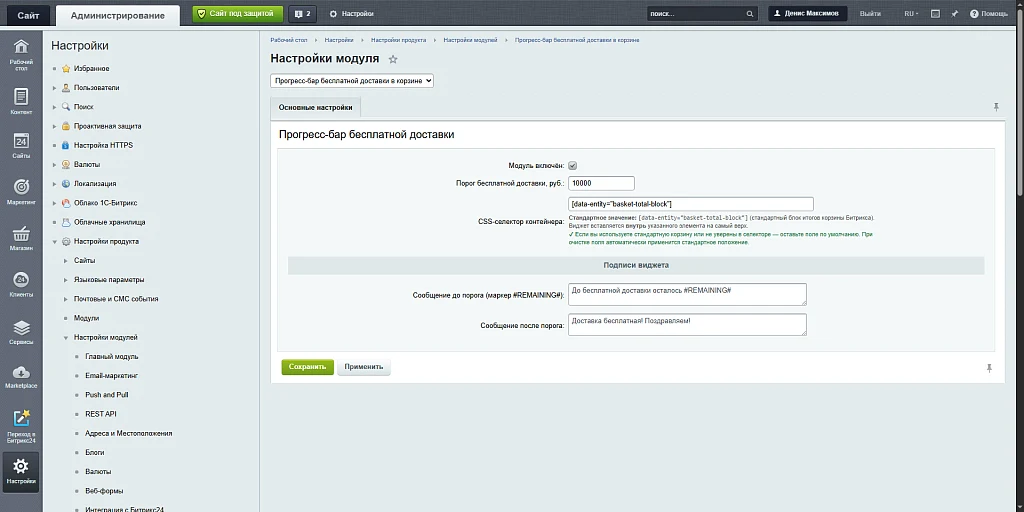Click the top search field

[x=696, y=14]
